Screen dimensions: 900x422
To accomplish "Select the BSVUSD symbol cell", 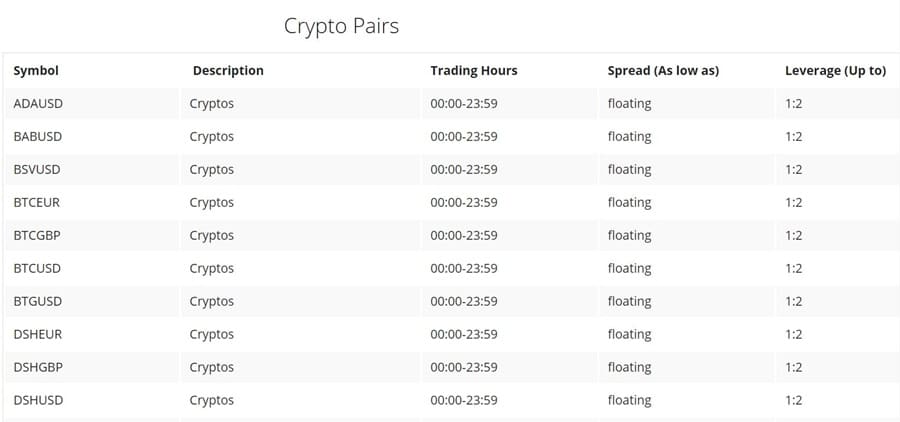I will (x=38, y=169).
